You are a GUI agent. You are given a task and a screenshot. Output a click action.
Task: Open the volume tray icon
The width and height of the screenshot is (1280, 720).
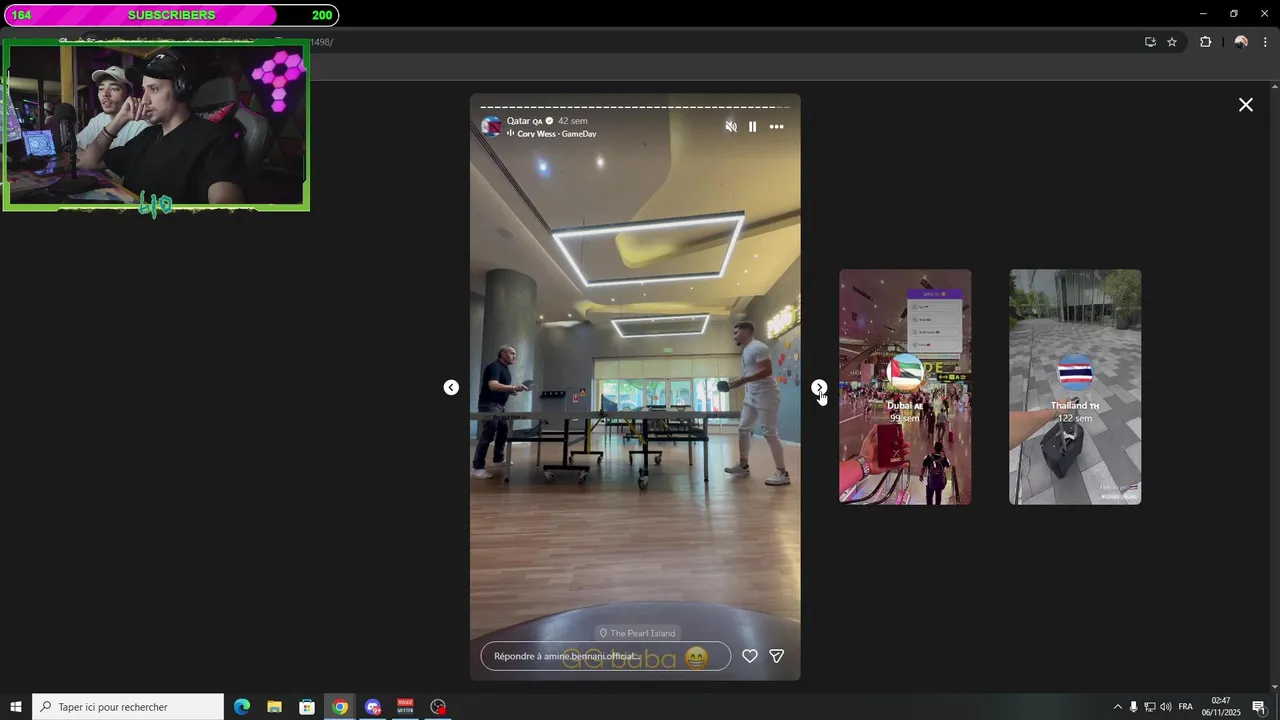[x=1166, y=707]
